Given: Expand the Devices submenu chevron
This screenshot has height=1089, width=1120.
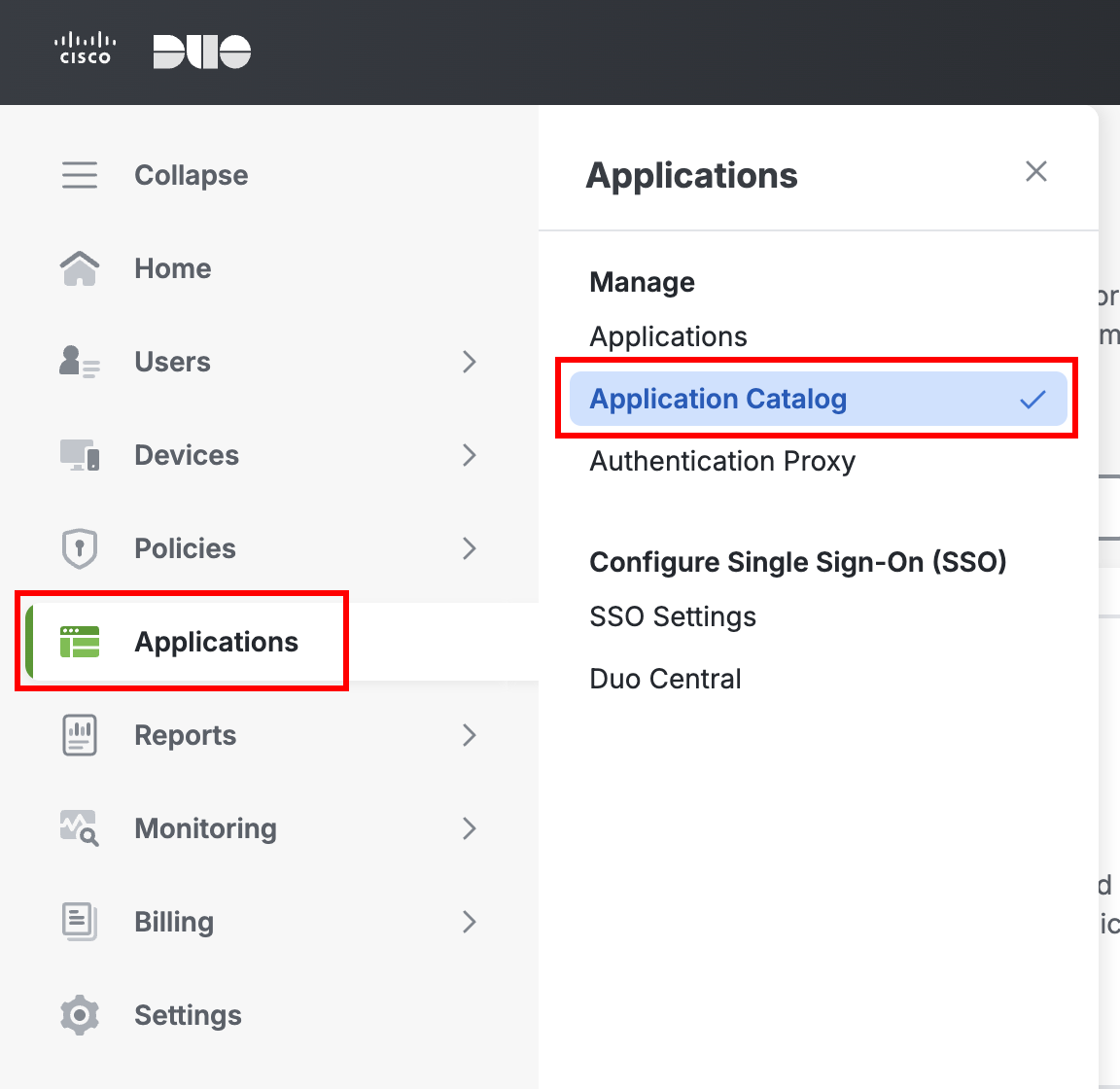Looking at the screenshot, I should click(x=469, y=455).
